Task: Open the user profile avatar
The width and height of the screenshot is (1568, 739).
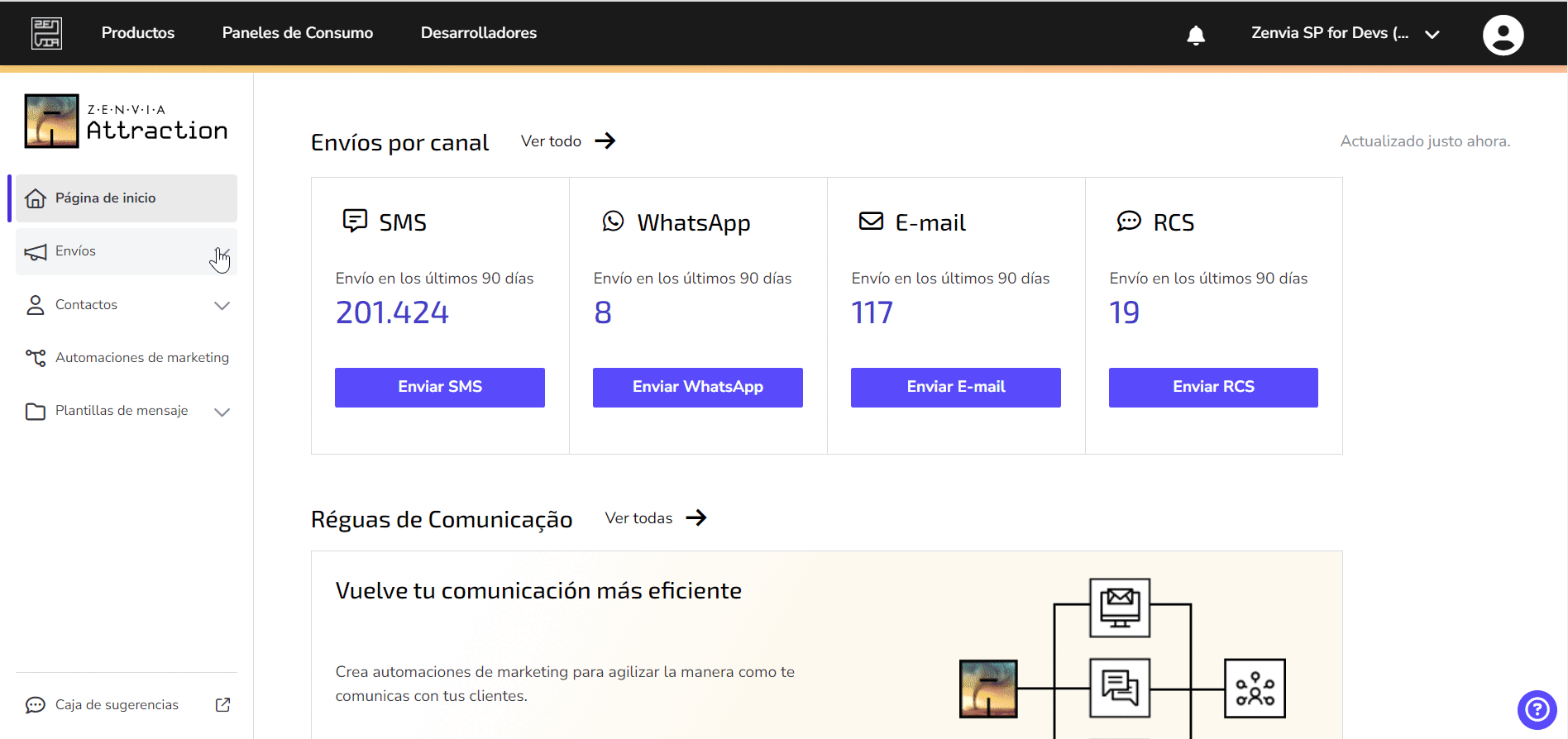Action: (x=1503, y=35)
